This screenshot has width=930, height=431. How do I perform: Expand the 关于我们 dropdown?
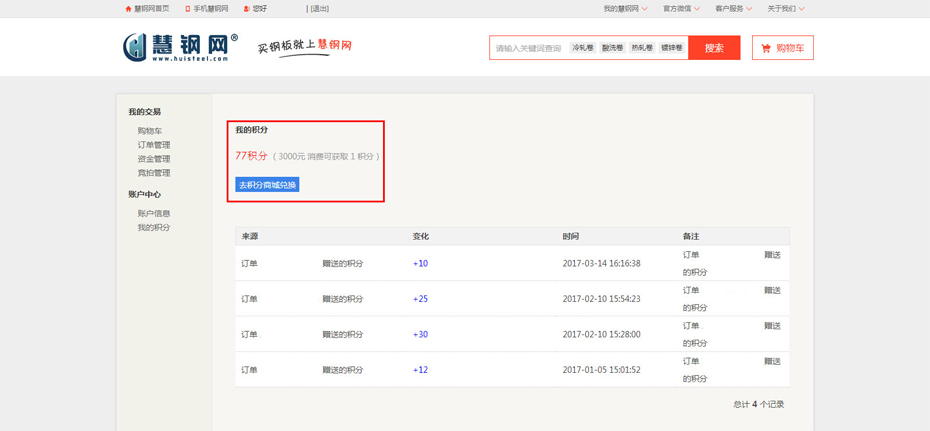coord(785,8)
